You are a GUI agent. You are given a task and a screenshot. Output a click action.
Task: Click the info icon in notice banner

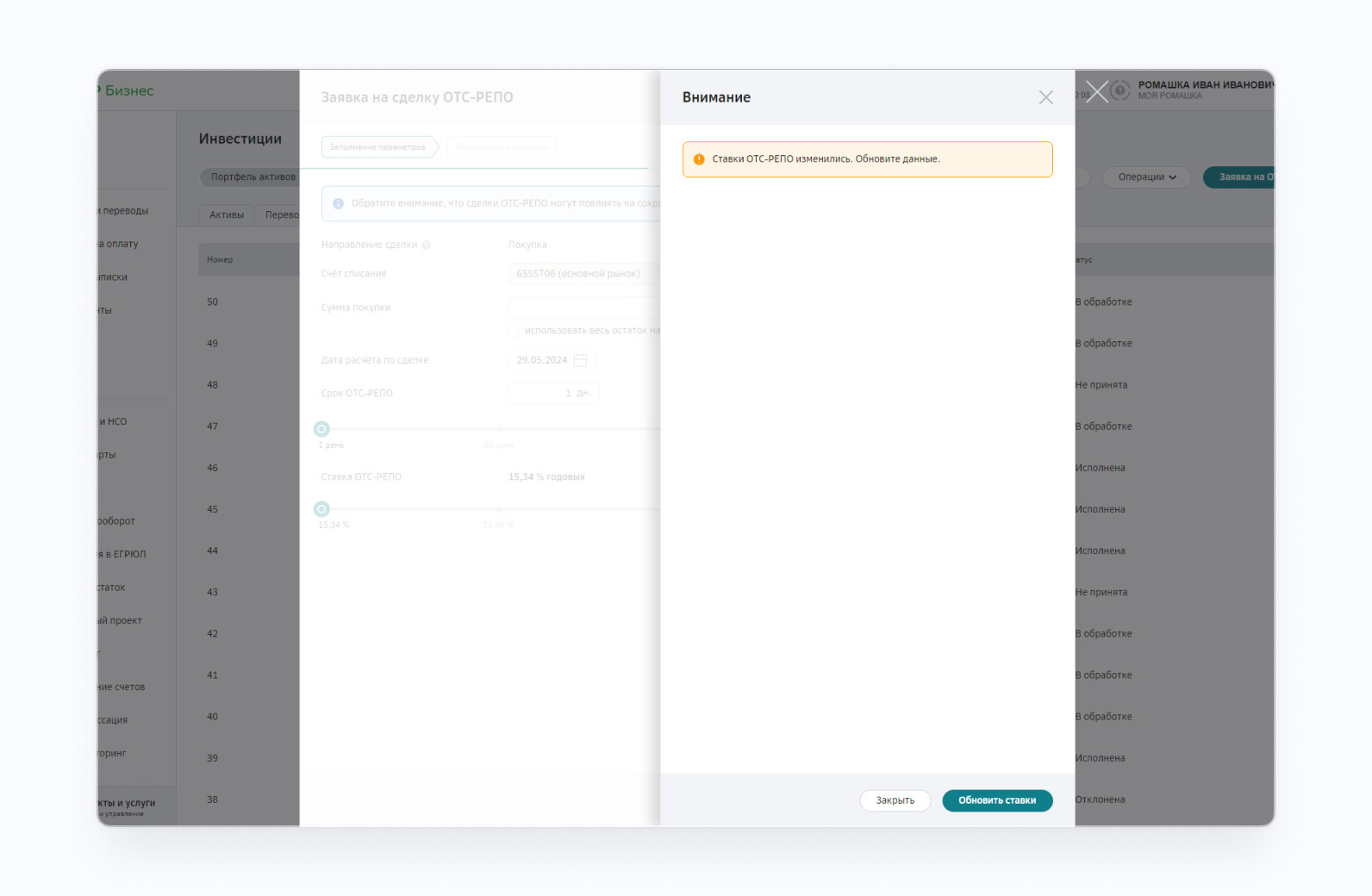tap(338, 203)
